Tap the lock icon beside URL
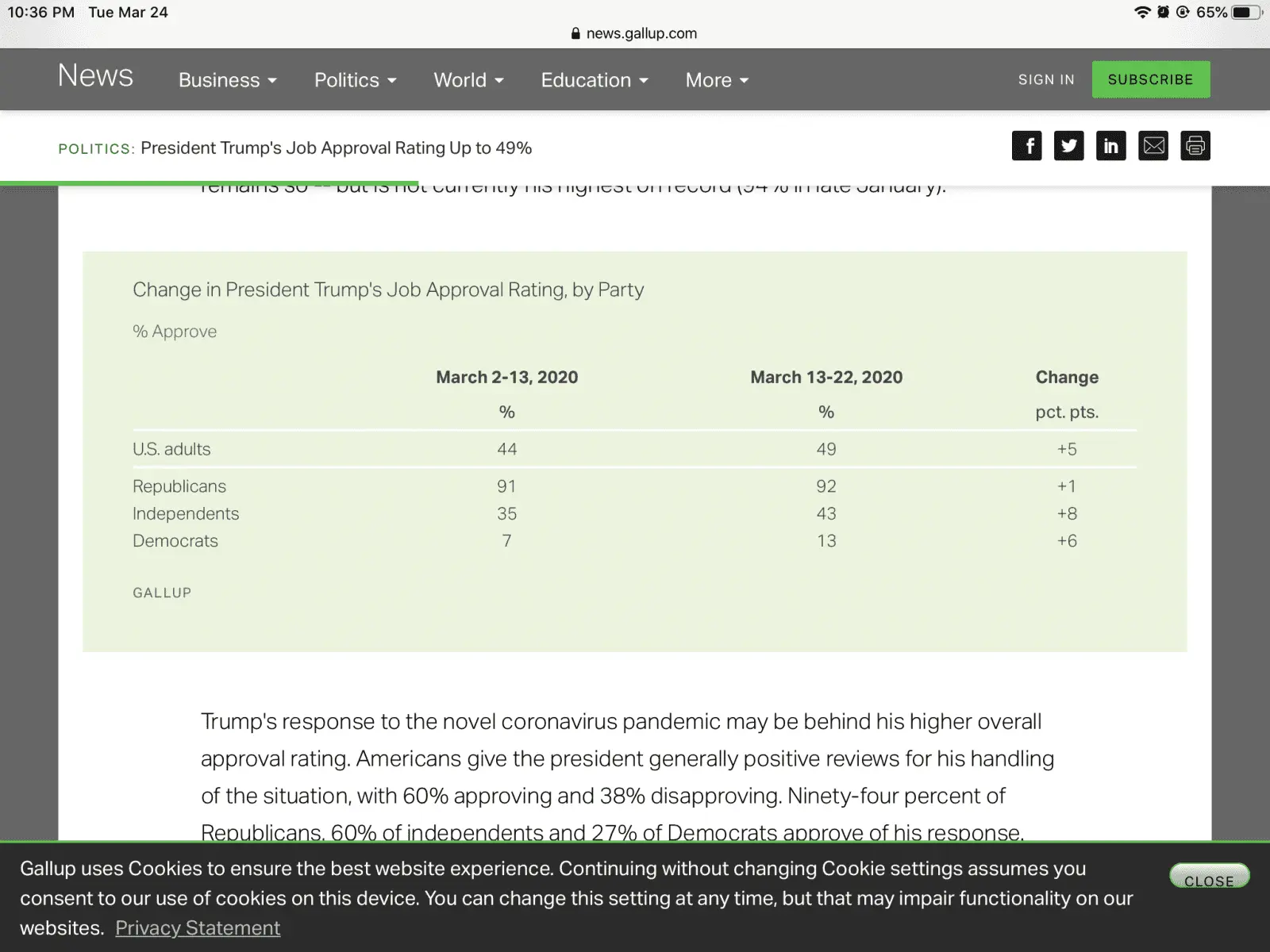Screen dimensions: 1270x952 tap(575, 33)
